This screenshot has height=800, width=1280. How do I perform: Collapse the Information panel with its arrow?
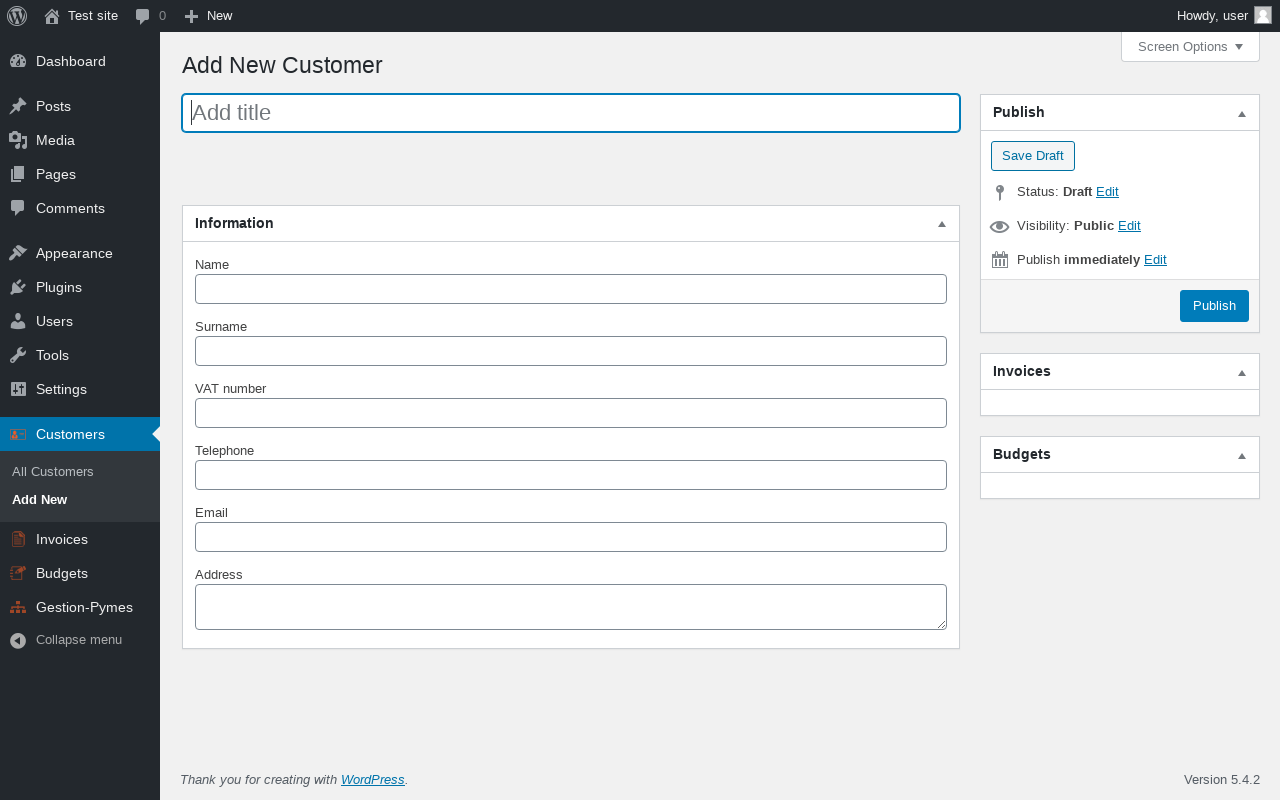941,224
